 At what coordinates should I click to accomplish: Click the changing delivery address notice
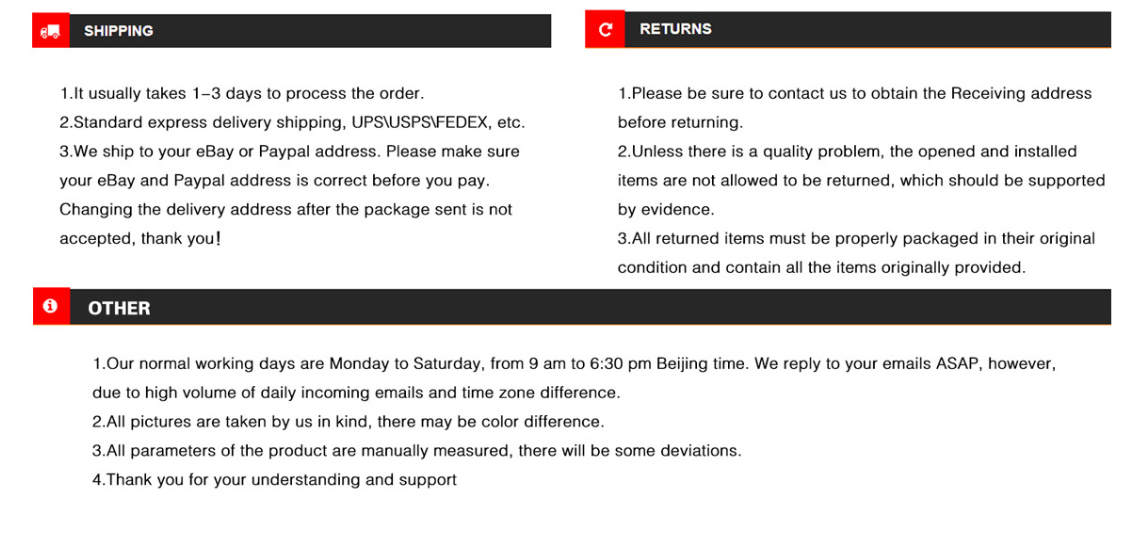tap(285, 210)
